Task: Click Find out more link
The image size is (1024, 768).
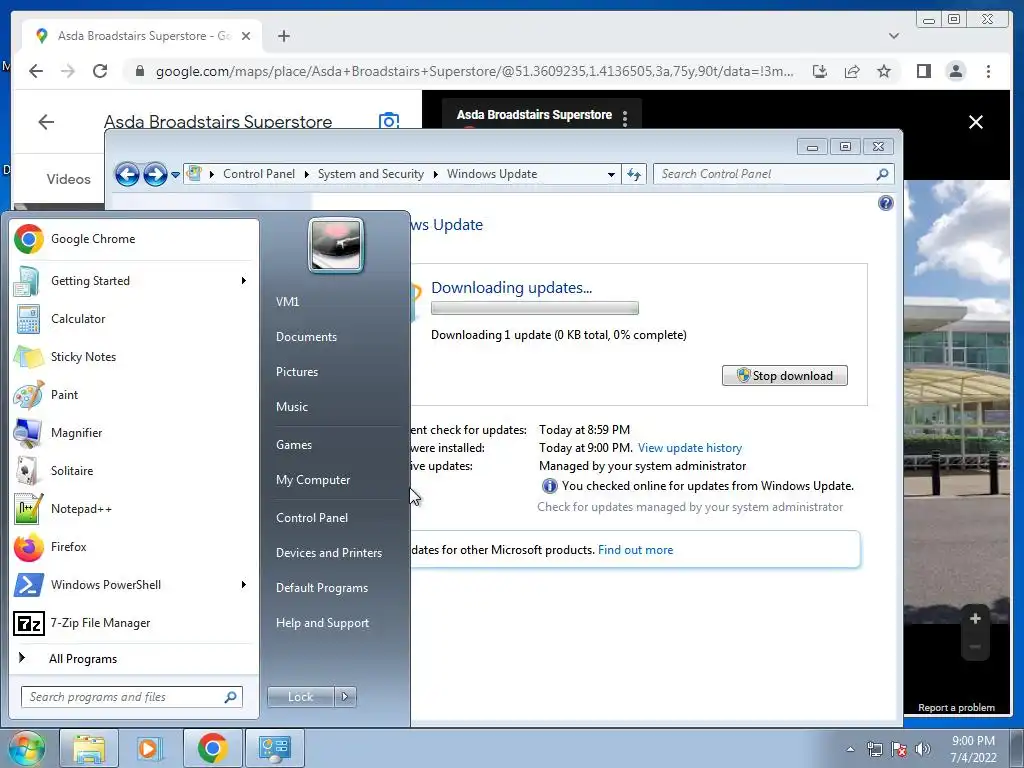Action: click(x=635, y=550)
